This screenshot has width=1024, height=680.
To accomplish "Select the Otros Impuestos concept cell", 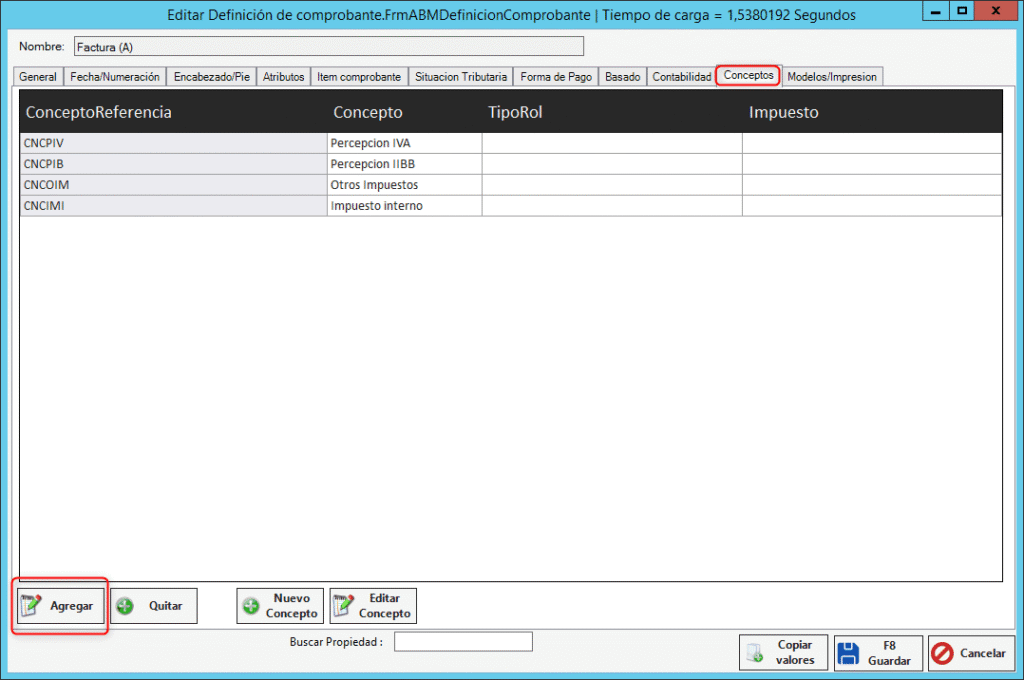I will coord(404,185).
